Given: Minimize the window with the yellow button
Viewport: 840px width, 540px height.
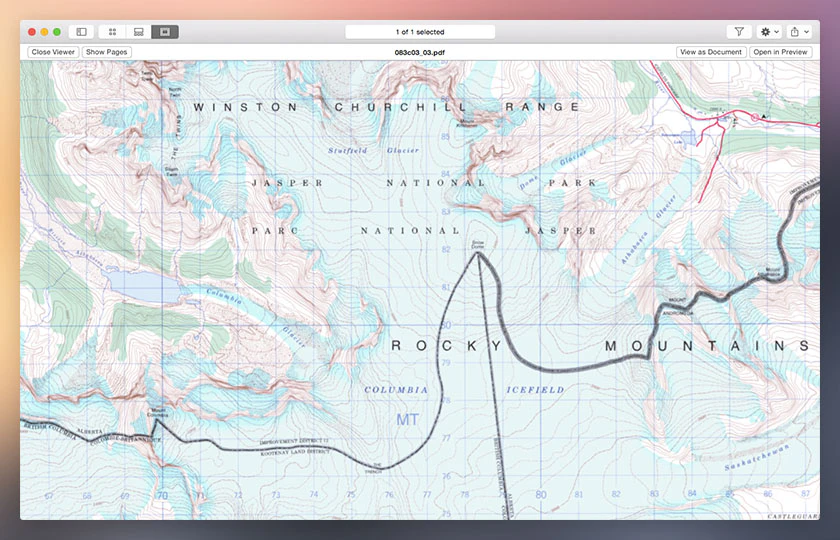Looking at the screenshot, I should coord(44,32).
